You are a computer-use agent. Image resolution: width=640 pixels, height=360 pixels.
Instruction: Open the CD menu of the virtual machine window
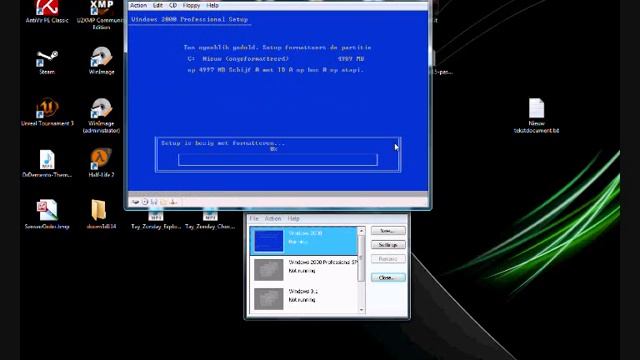tap(173, 5)
